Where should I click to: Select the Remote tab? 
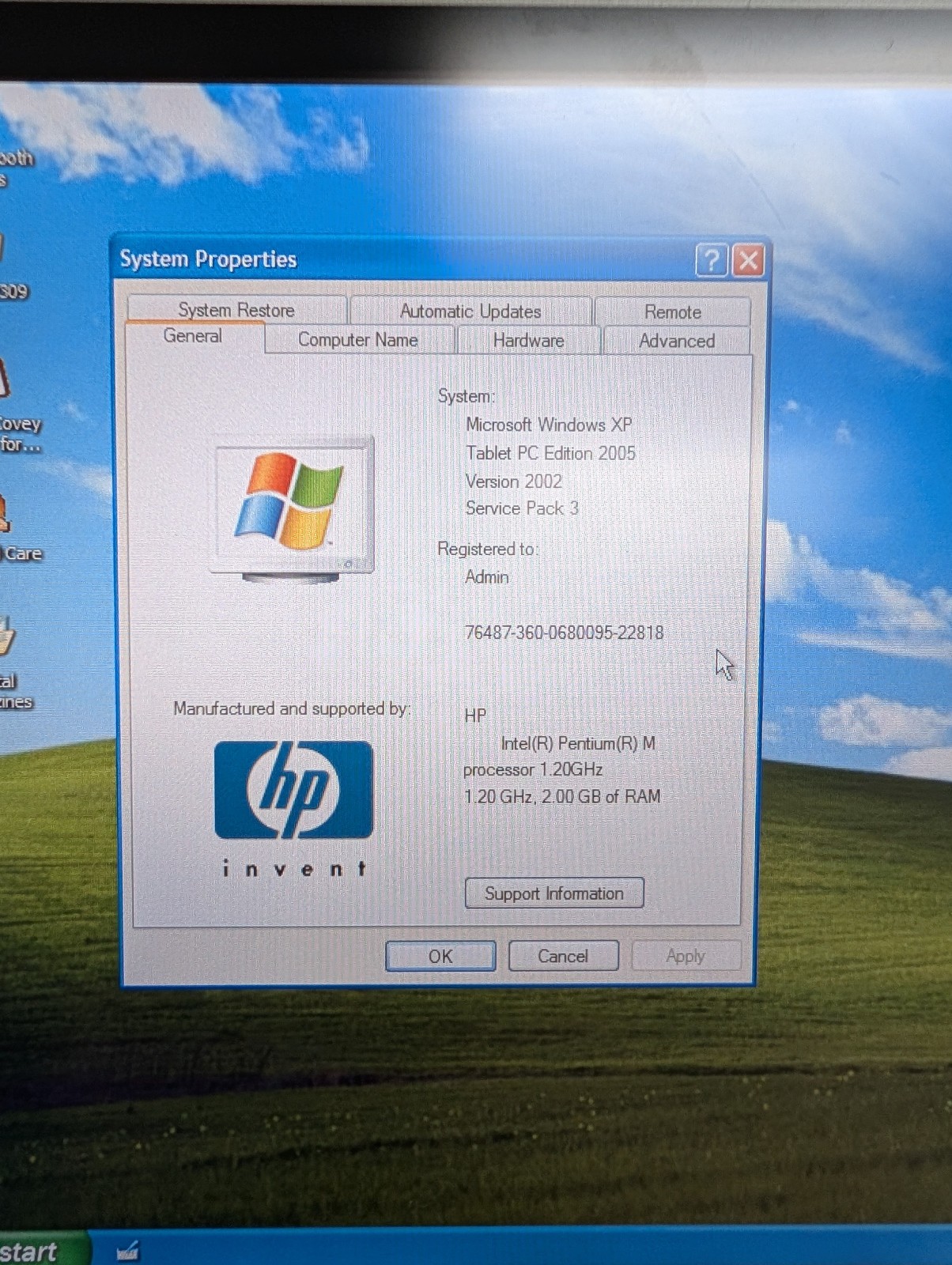click(x=673, y=312)
